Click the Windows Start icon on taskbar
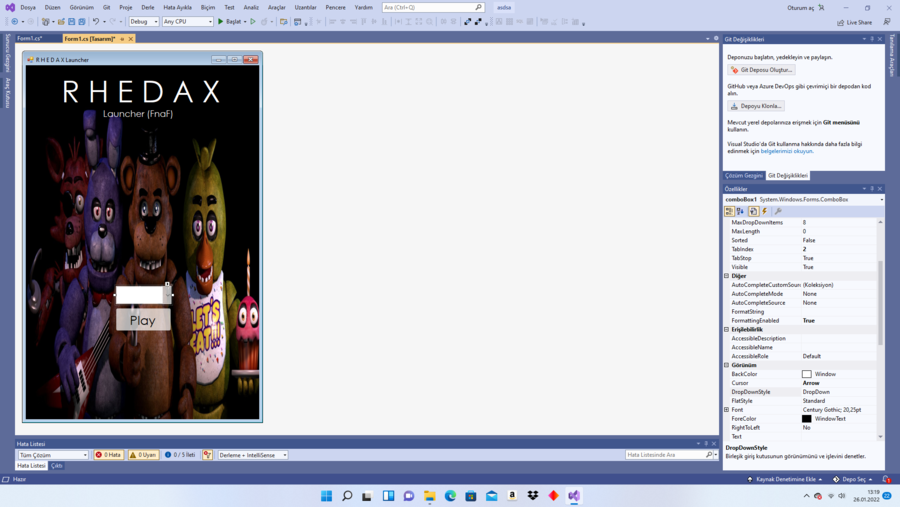Screen dimensions: 900x507 point(327,496)
